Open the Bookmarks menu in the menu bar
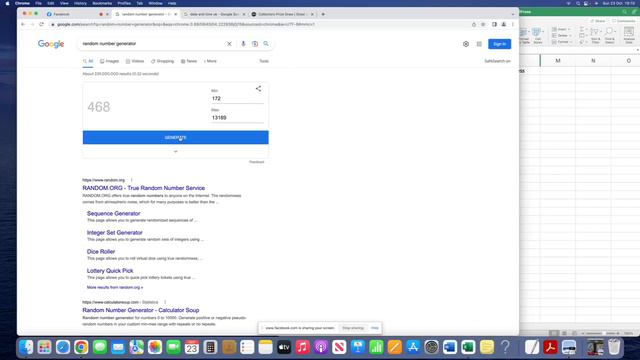 point(102,3)
